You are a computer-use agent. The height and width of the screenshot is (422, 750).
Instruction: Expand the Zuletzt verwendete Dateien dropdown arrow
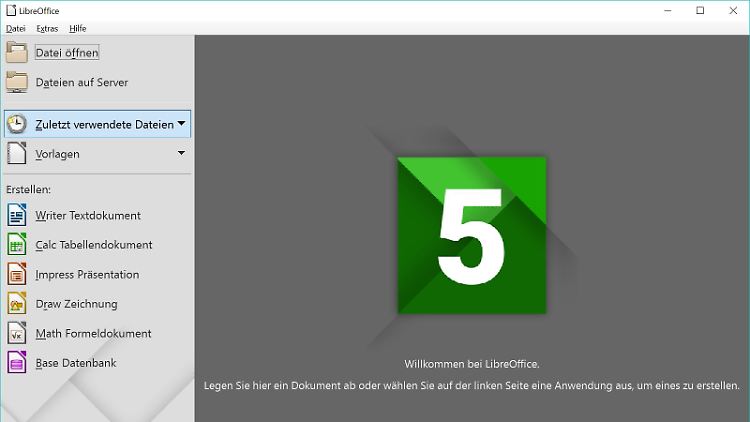click(x=182, y=124)
